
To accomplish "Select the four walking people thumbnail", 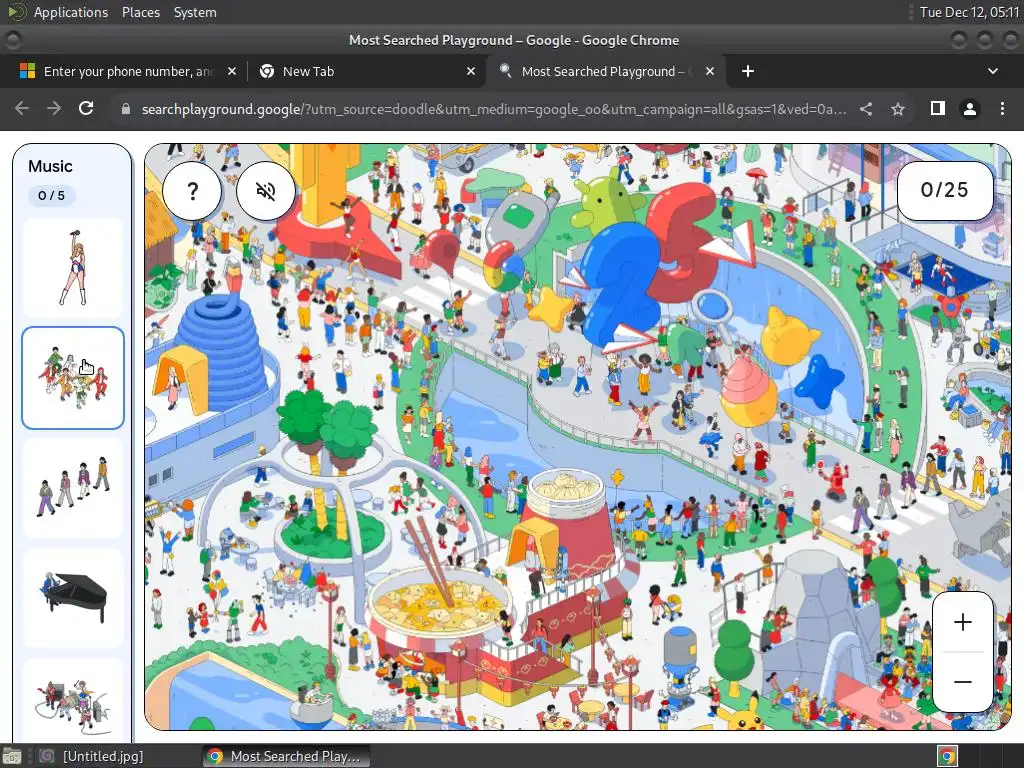I will [72, 488].
